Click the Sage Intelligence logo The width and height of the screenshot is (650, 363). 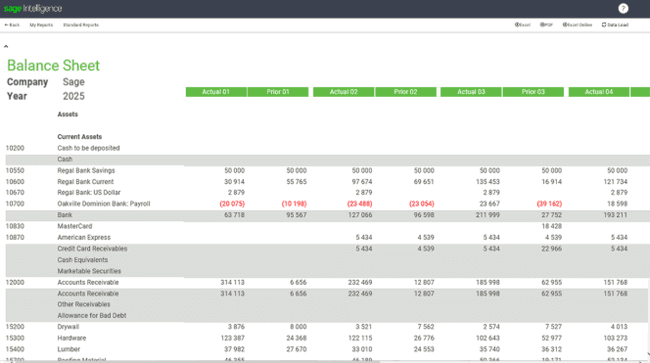coord(33,8)
